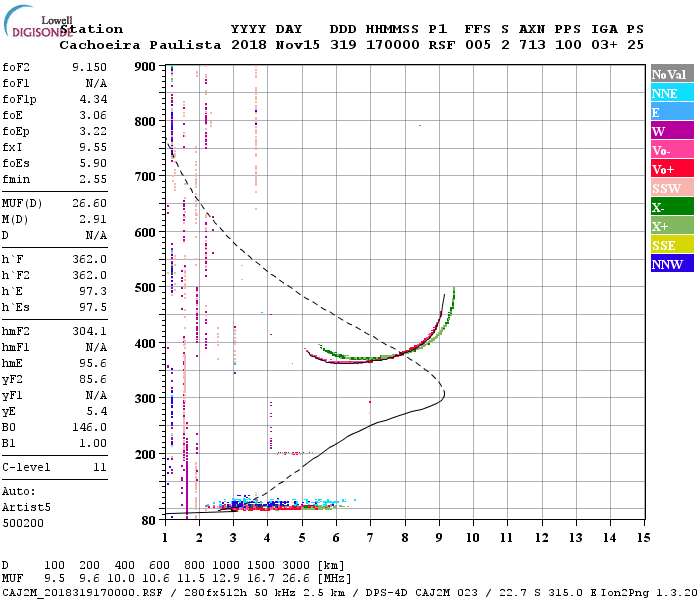Screen dimensions: 700x600
Task: Click the fmin value 2.55
Action: pos(93,179)
